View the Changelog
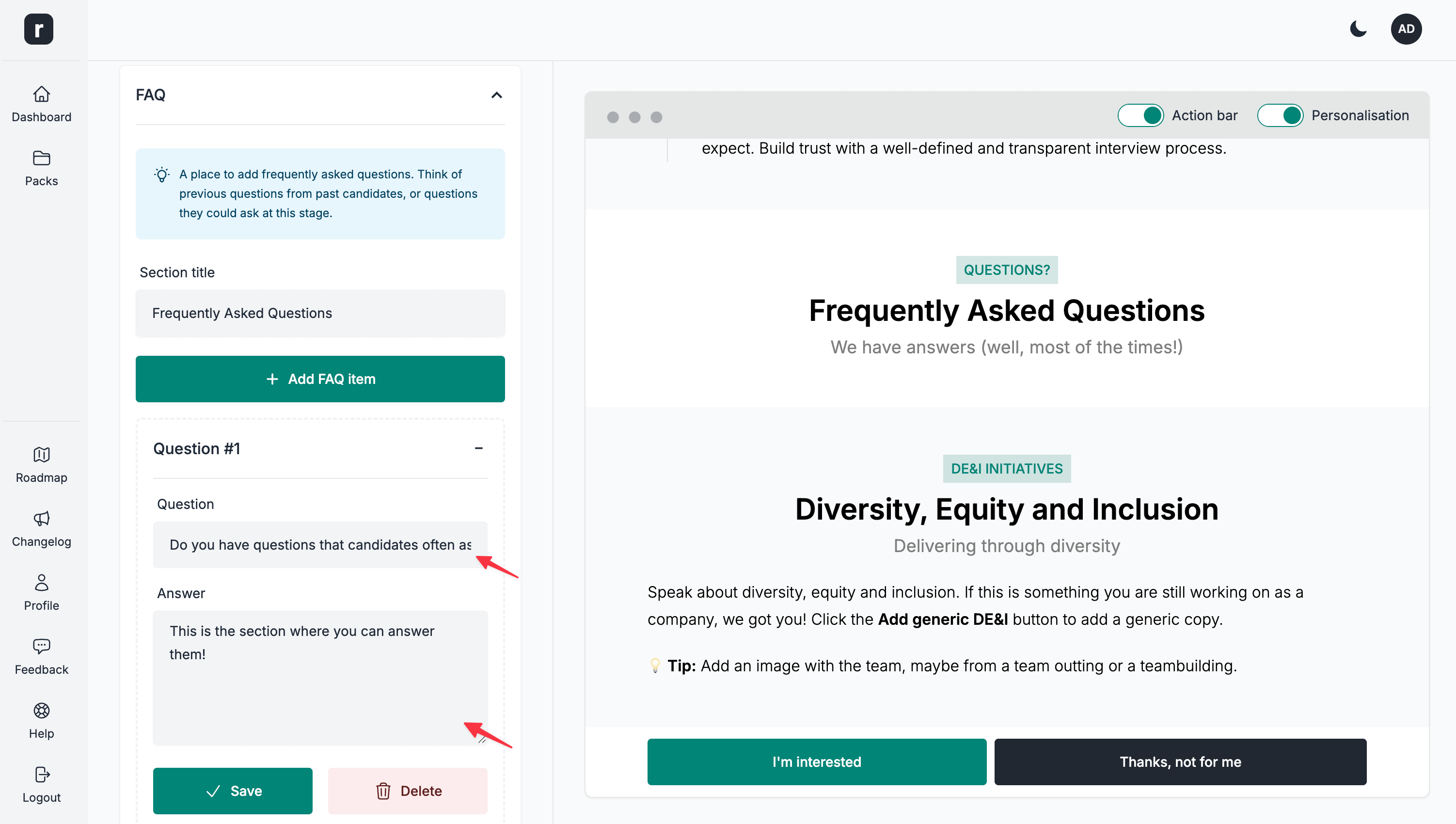 point(41,529)
